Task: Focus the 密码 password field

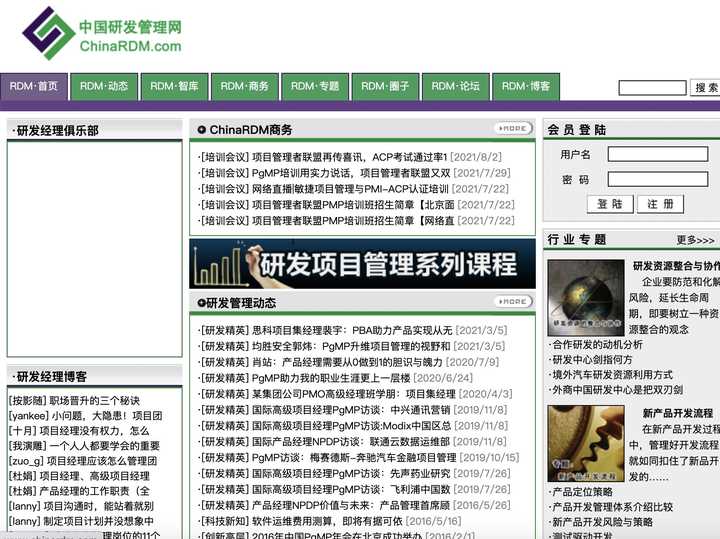Action: tap(658, 179)
